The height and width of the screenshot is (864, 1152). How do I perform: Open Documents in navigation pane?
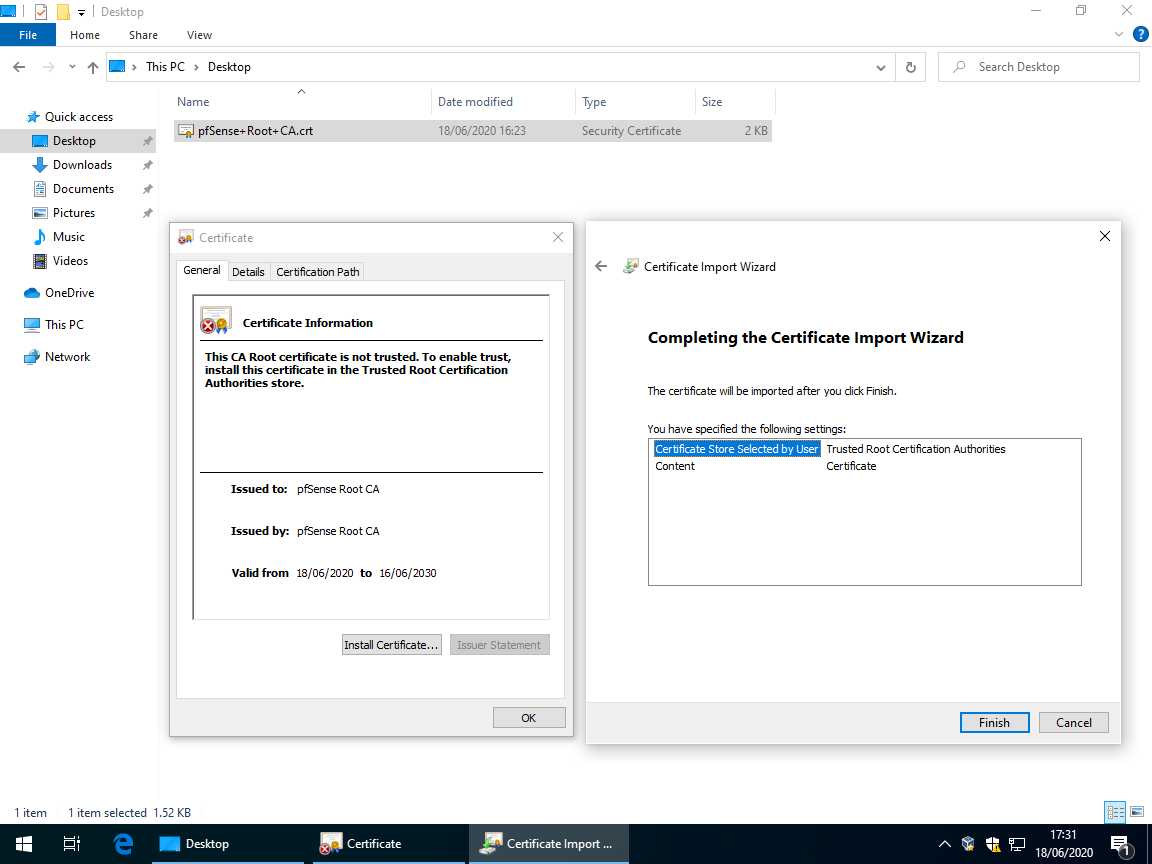pyautogui.click(x=83, y=189)
